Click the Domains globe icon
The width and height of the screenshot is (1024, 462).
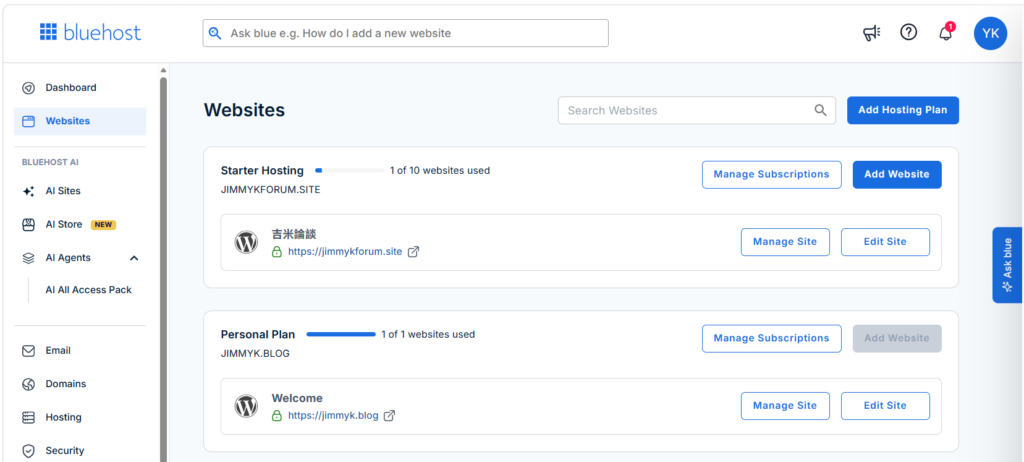tap(28, 384)
